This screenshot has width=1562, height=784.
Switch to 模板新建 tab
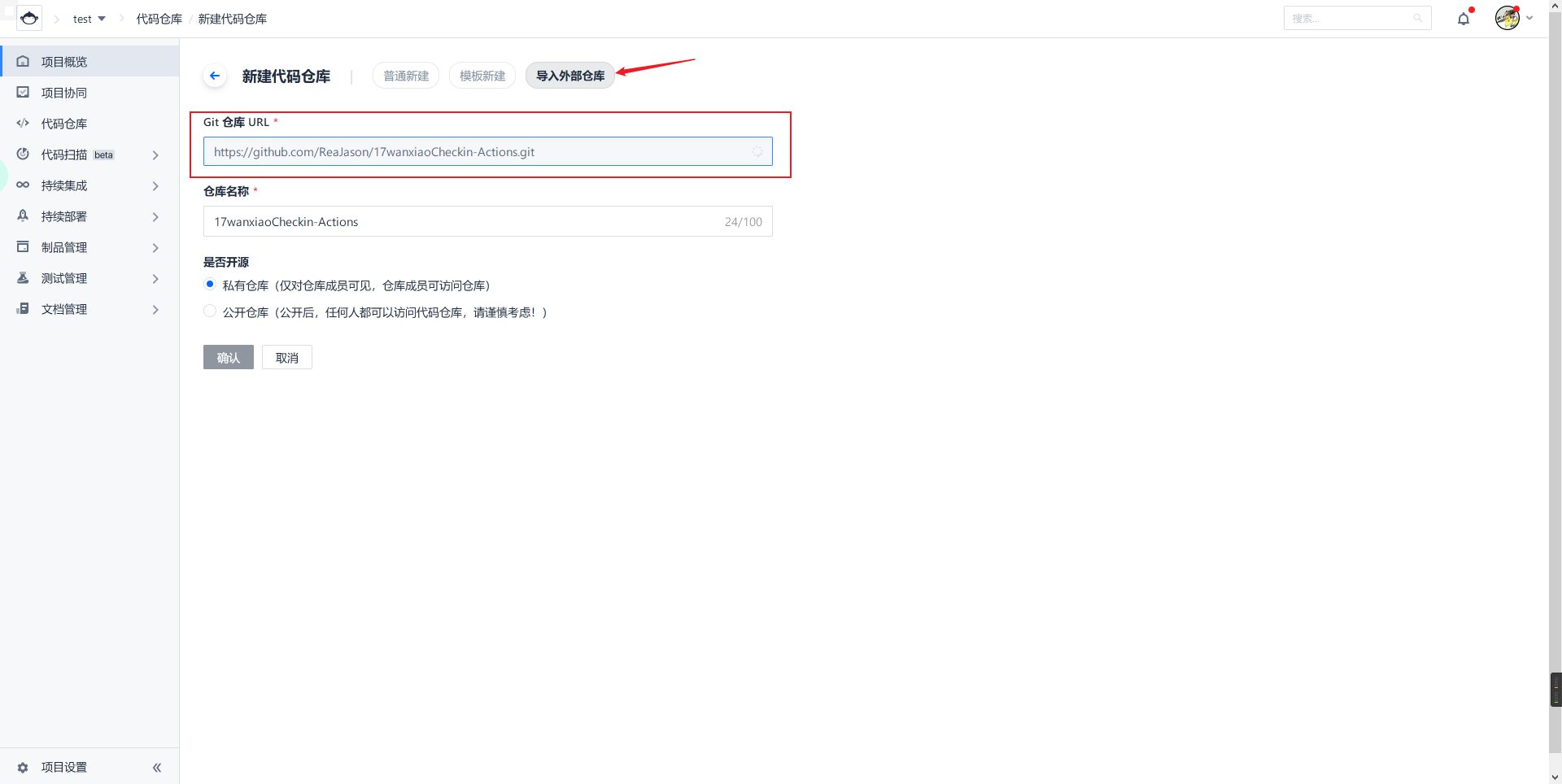(x=482, y=76)
